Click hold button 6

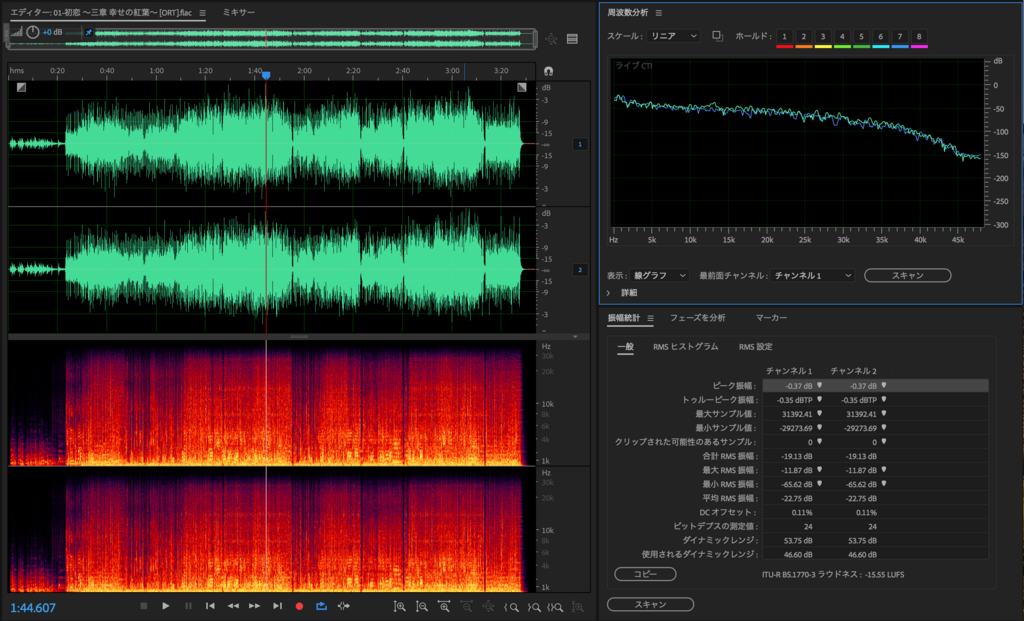pyautogui.click(x=880, y=37)
